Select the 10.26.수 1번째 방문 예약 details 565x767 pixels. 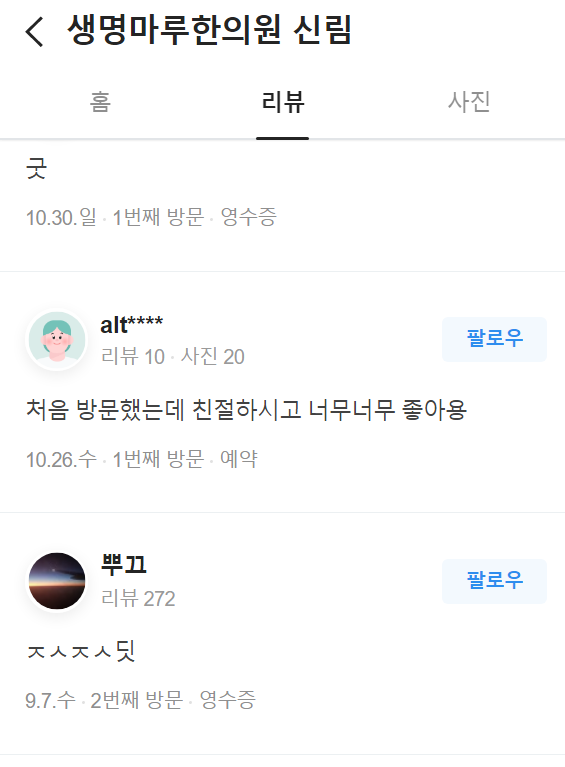point(141,459)
